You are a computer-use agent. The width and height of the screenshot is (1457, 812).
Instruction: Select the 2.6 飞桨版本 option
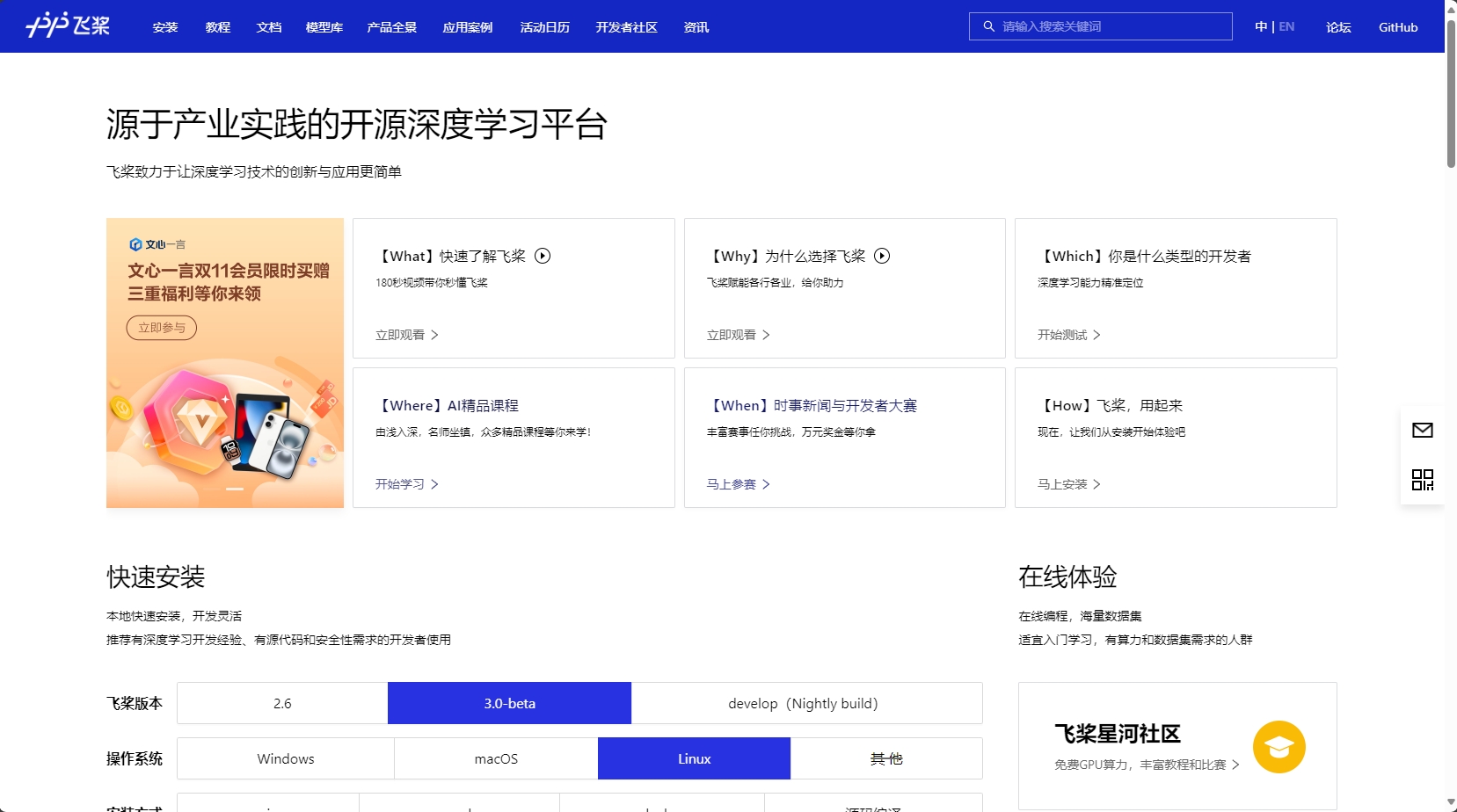click(282, 703)
